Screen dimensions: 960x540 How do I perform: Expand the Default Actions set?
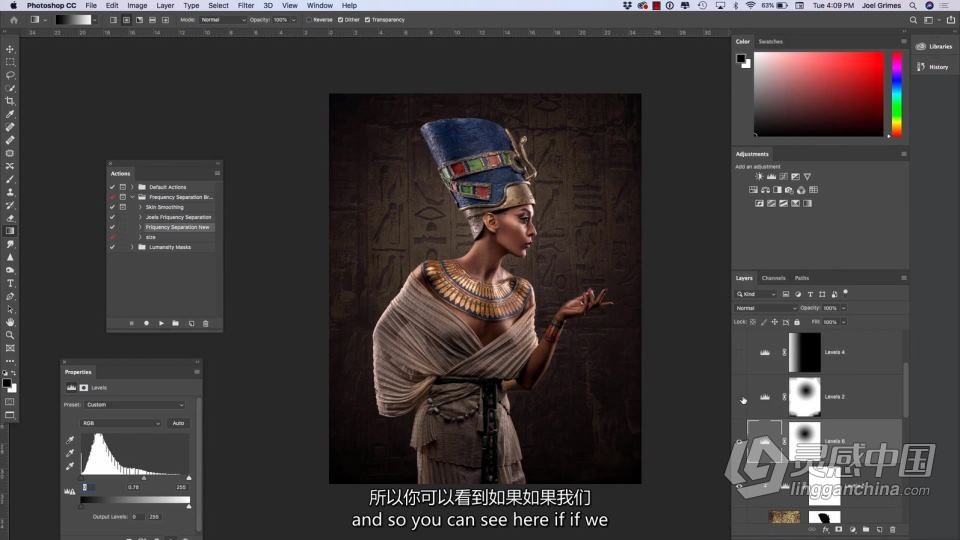click(132, 187)
